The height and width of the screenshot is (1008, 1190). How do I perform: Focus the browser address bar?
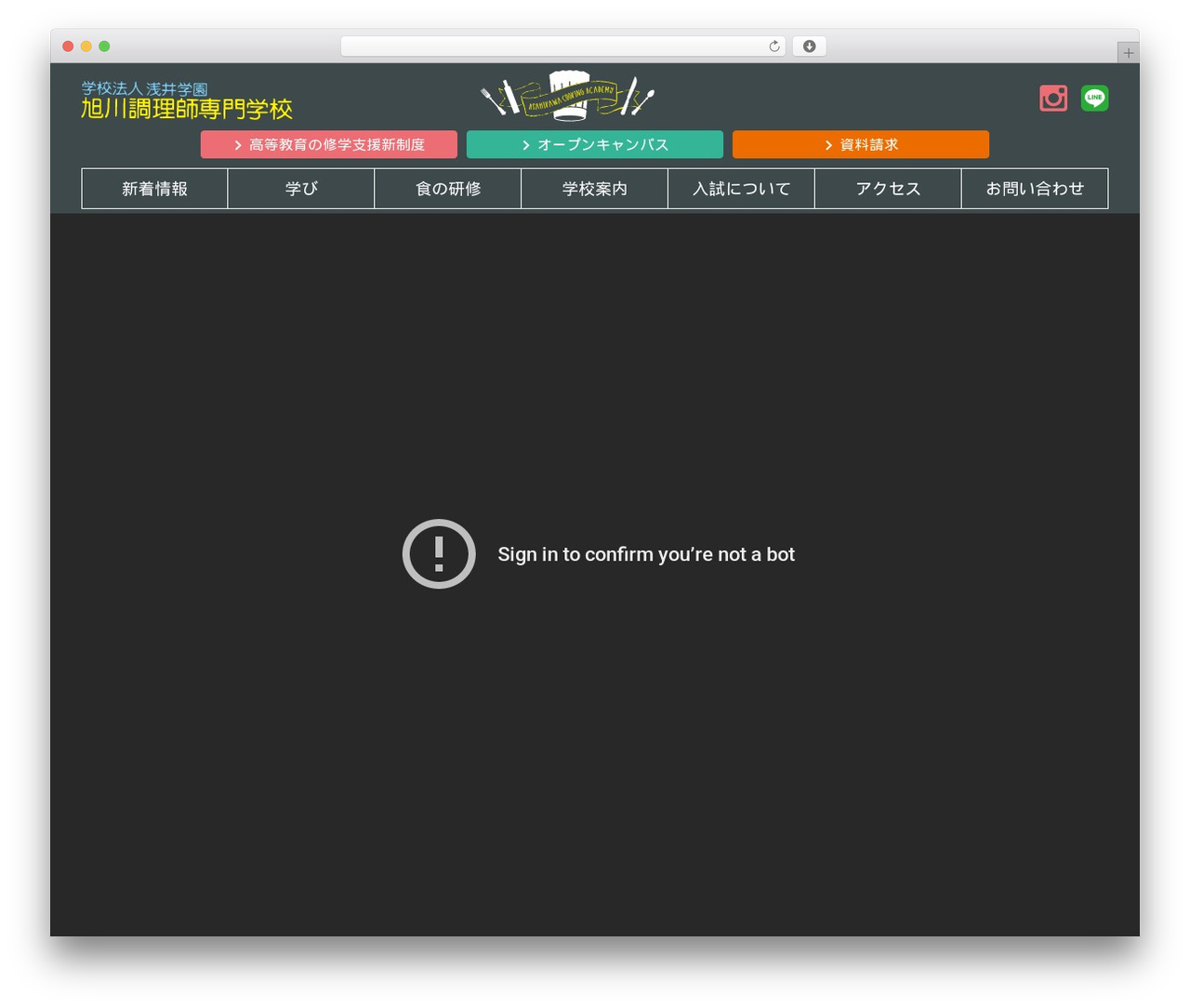coord(563,46)
